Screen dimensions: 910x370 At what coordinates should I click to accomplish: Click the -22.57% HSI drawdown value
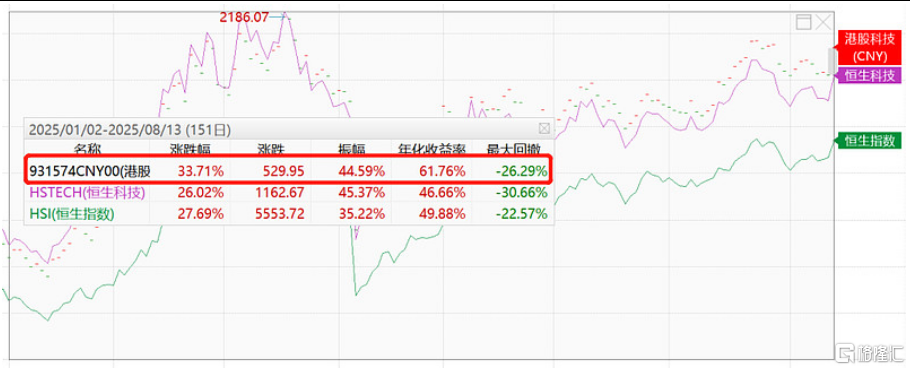[523, 214]
